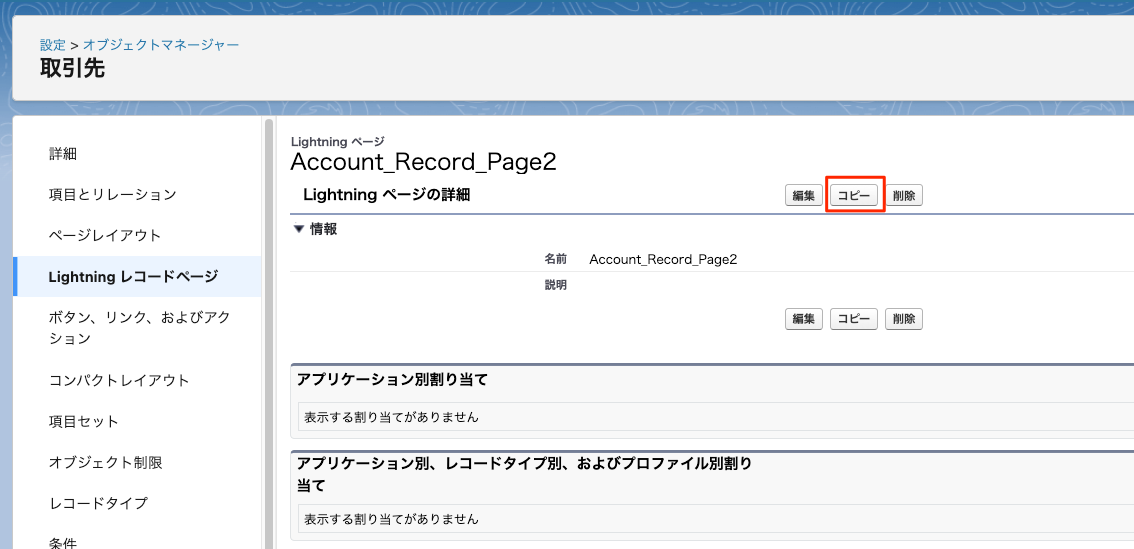Open the オブジェクトマネージャー breadcrumb link

click(x=160, y=45)
